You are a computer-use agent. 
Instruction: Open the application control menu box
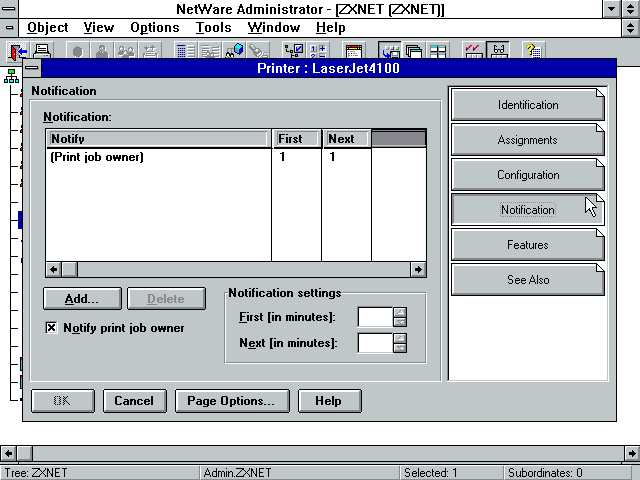click(x=9, y=9)
